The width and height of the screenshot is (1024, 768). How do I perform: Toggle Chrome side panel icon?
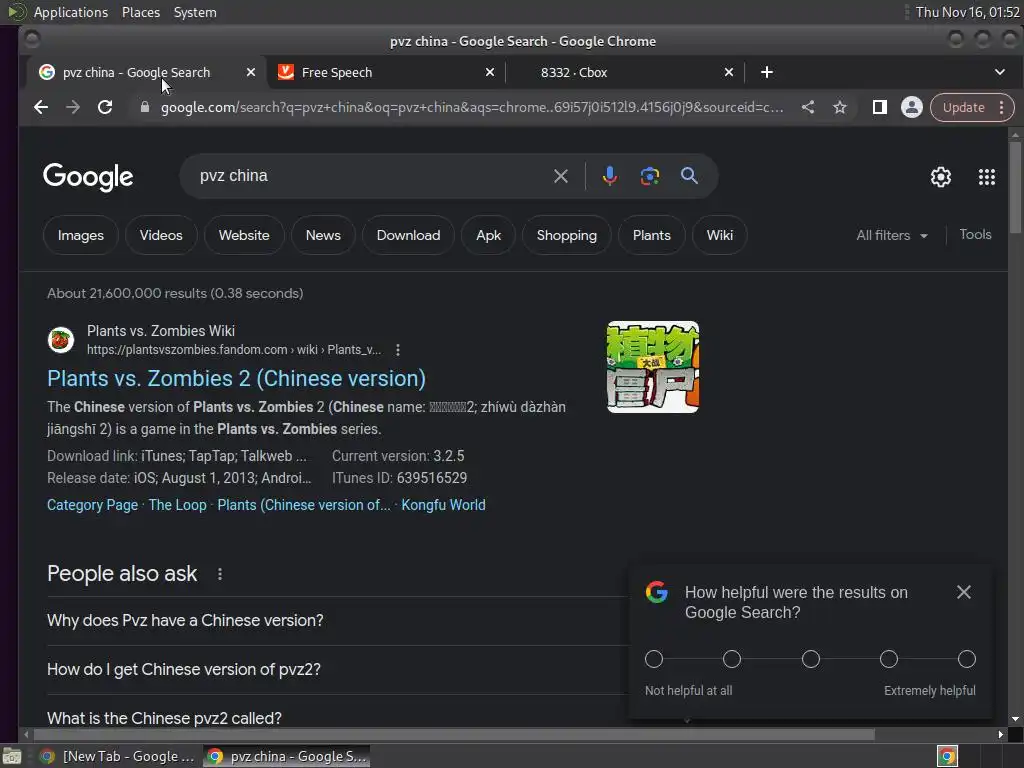880,107
